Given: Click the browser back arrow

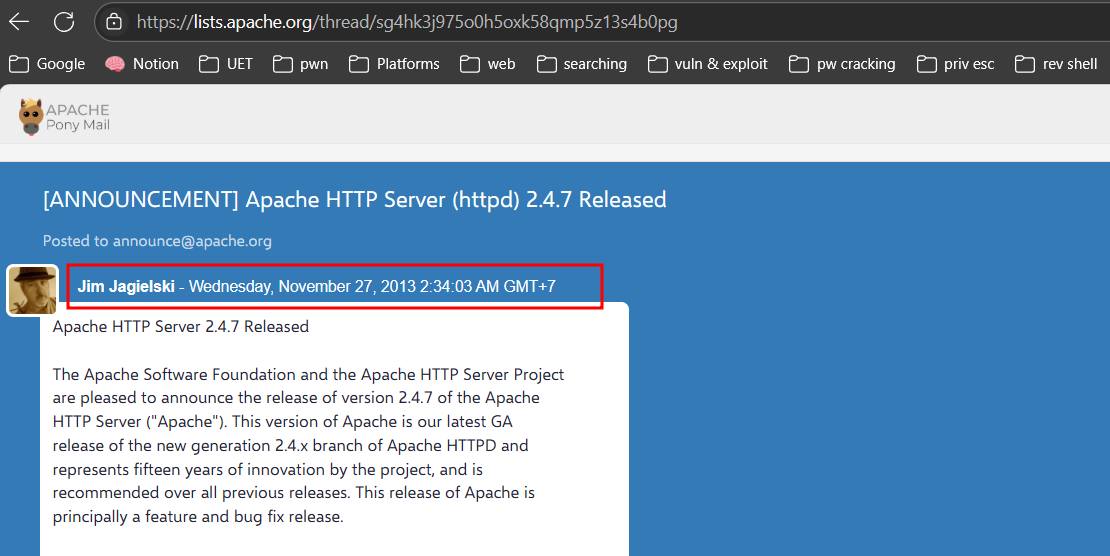Looking at the screenshot, I should [x=19, y=21].
